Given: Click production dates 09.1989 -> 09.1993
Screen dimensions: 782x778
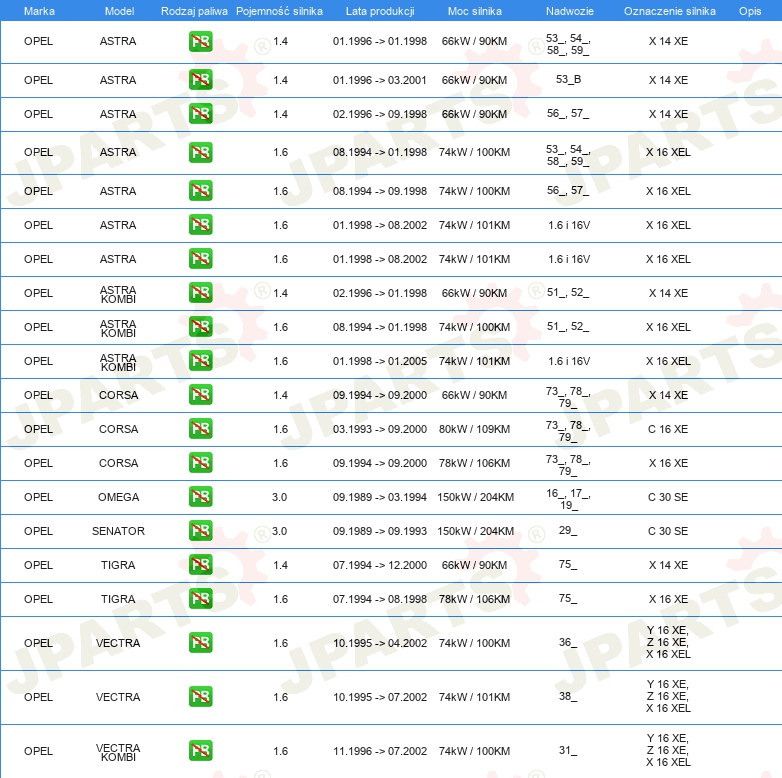Looking at the screenshot, I should coord(380,531).
